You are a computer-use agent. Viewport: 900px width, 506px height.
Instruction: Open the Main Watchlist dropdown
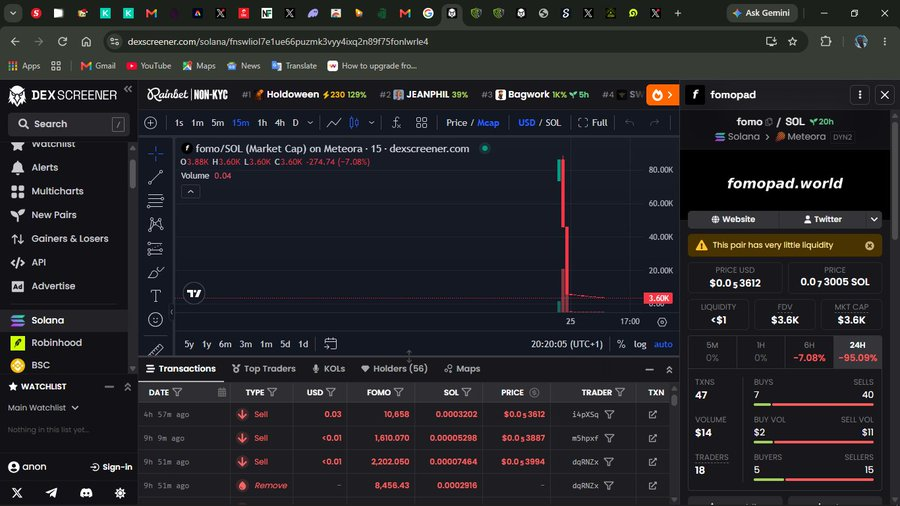click(43, 408)
